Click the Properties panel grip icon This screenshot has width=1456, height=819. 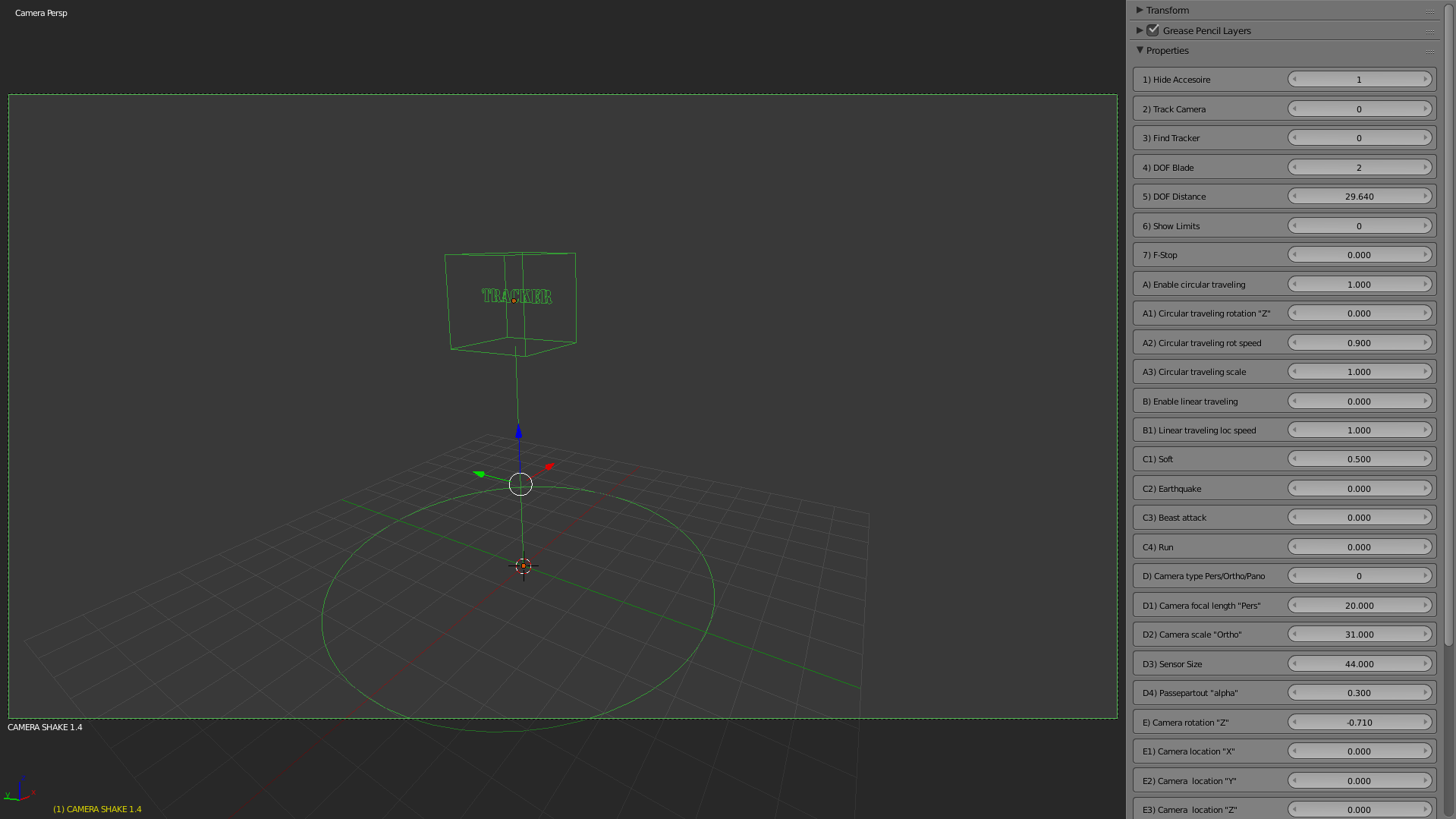[1429, 50]
